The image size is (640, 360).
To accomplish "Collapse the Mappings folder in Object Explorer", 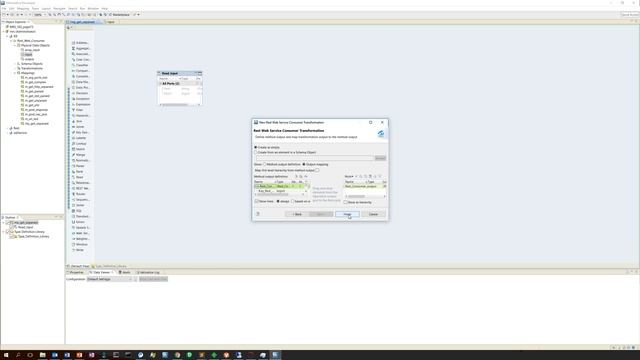I will [15, 73].
